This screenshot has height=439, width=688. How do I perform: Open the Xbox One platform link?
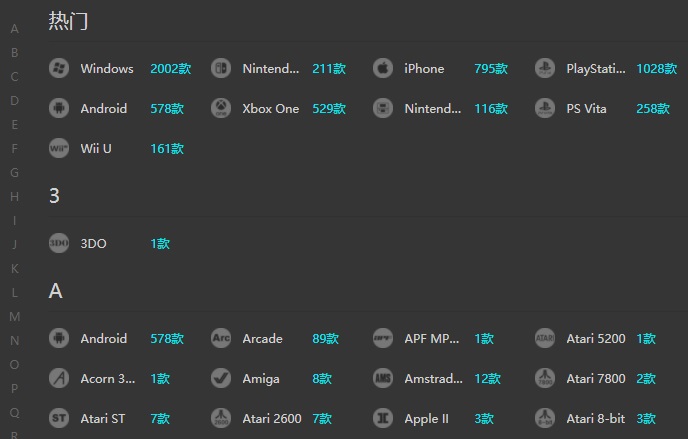[x=270, y=108]
